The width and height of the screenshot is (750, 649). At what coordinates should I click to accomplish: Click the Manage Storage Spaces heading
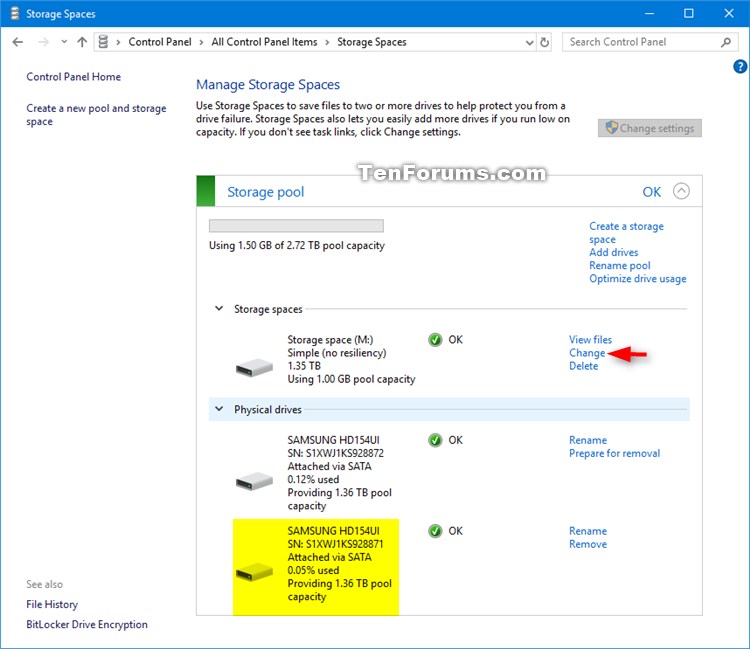click(x=268, y=85)
